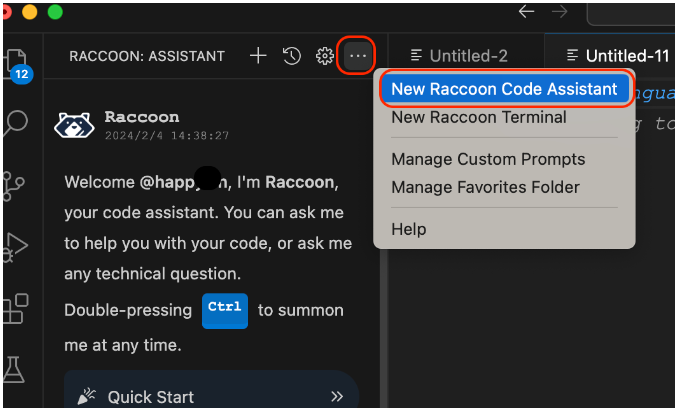Click the timestamp 2024/2/4 14:38:27
The image size is (675, 409).
tap(167, 136)
